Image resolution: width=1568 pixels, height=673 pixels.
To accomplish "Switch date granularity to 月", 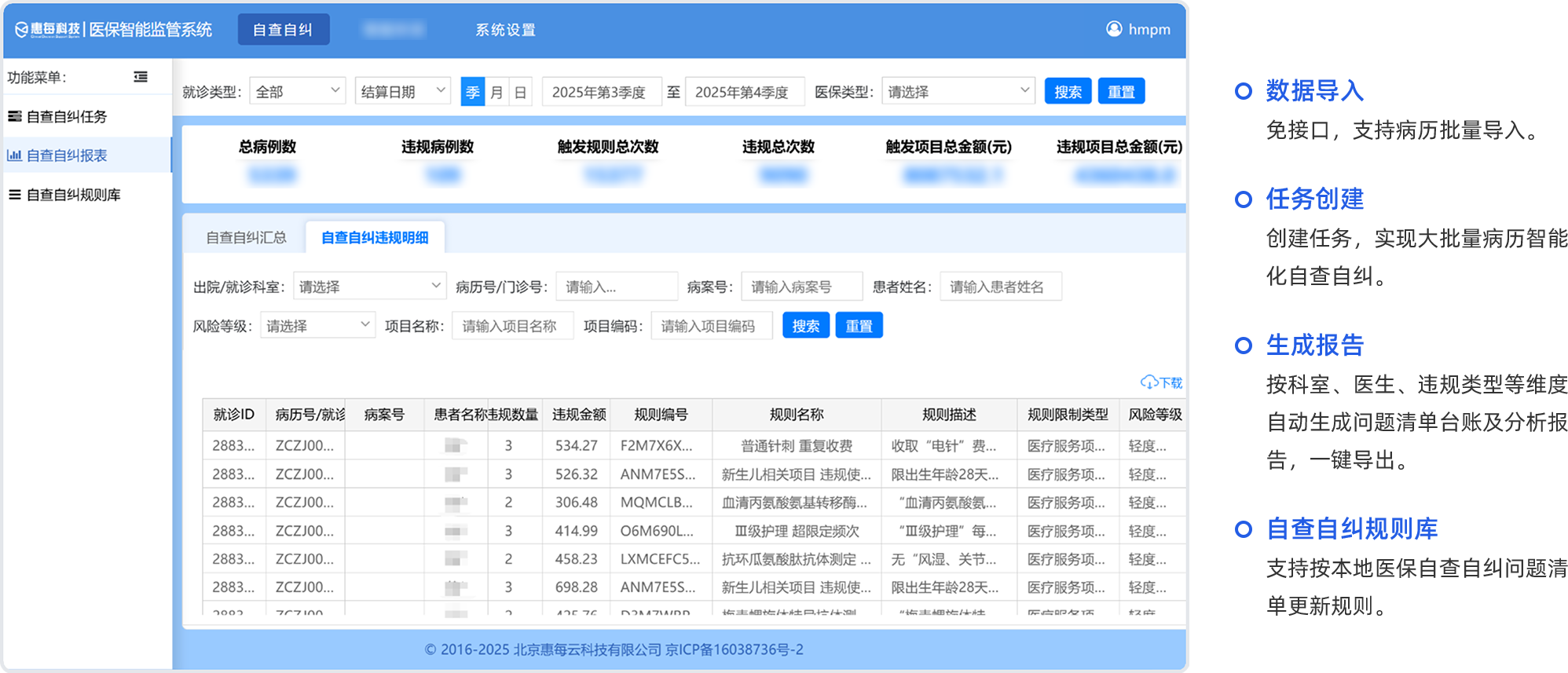I will (496, 92).
